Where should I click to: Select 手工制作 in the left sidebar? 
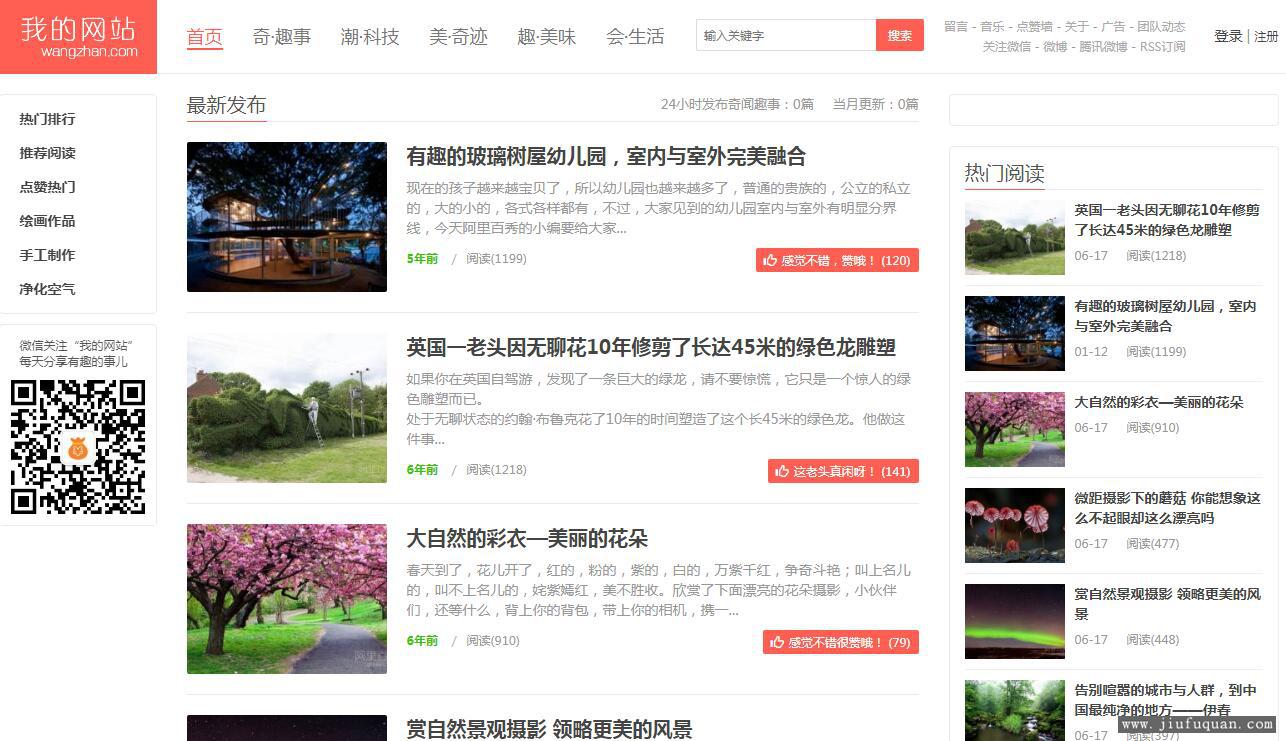(47, 255)
